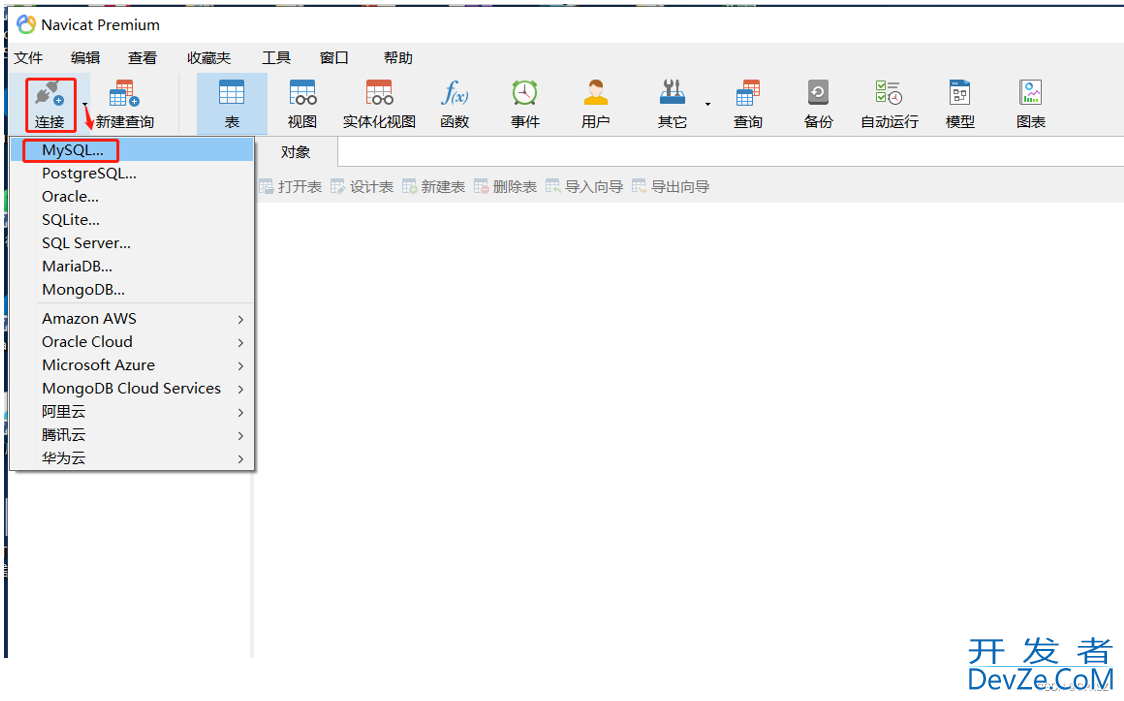The image size is (1124, 701).
Task: Open the File (文件) menu
Action: [x=29, y=58]
